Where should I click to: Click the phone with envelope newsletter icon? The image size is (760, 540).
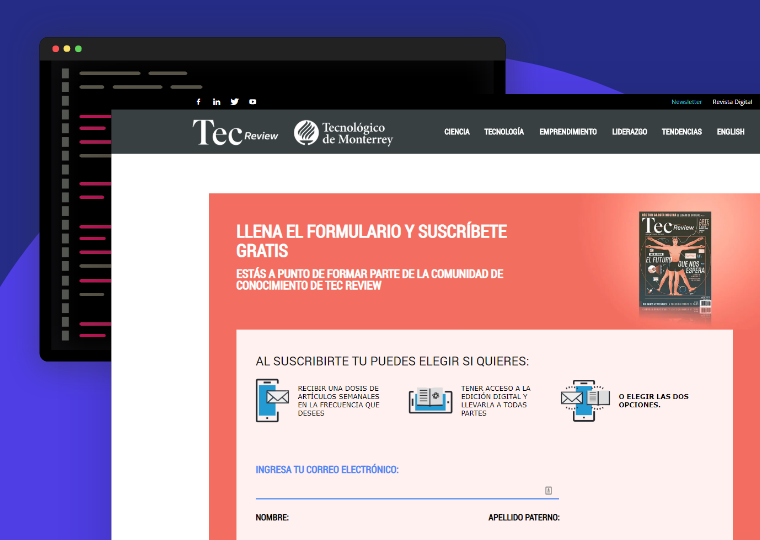pos(272,400)
